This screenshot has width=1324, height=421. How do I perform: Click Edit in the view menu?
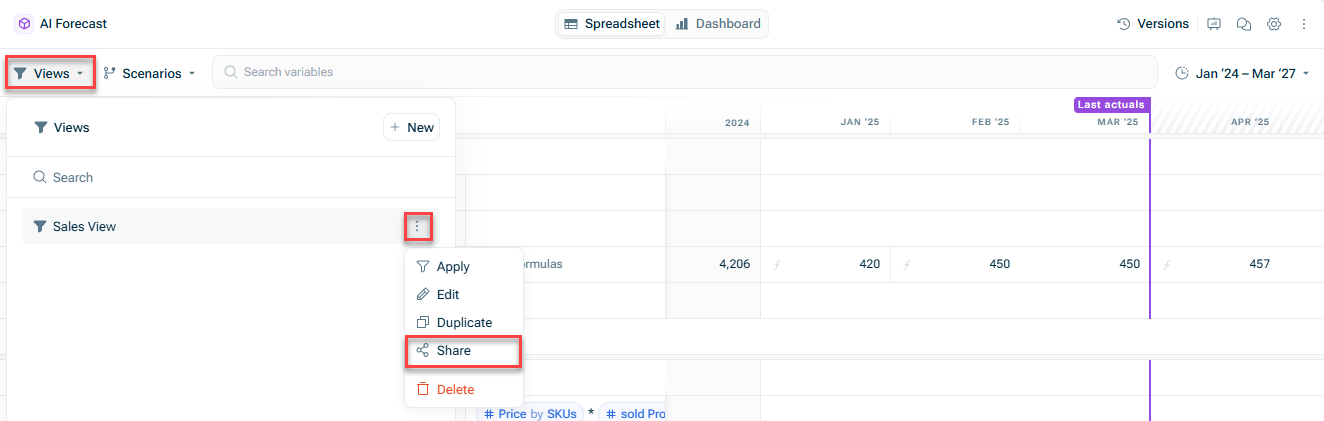448,295
